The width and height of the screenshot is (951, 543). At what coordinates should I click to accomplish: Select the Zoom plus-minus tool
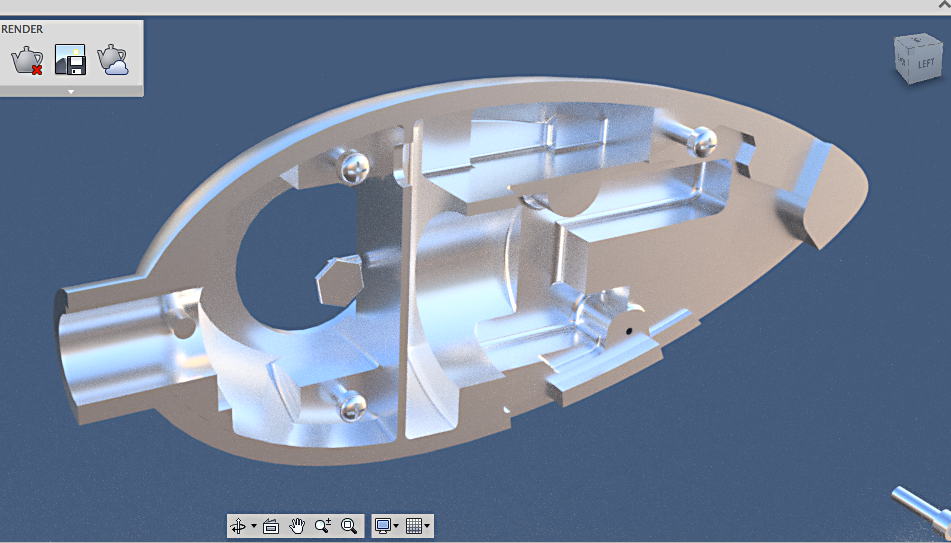[x=323, y=526]
